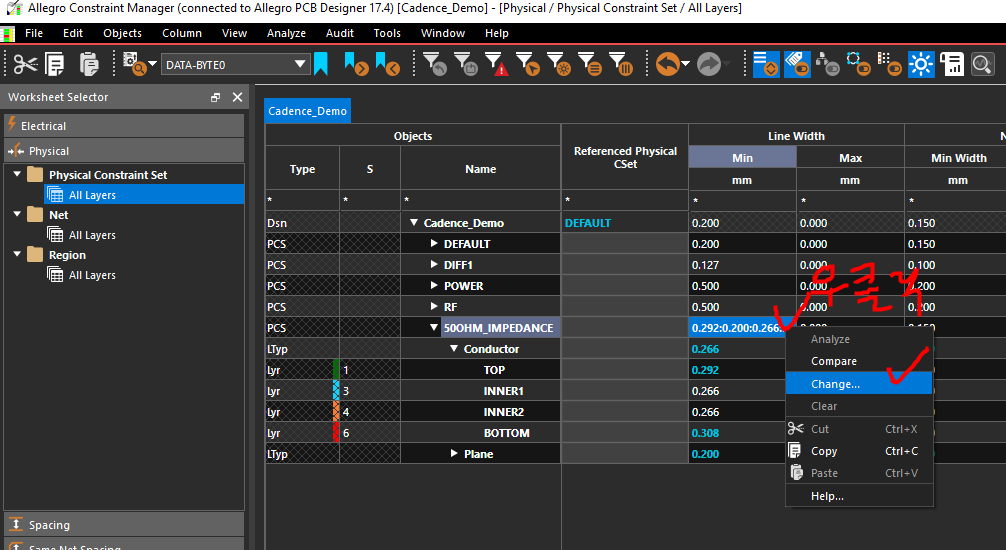Open the Spacing worksheet section

124,525
